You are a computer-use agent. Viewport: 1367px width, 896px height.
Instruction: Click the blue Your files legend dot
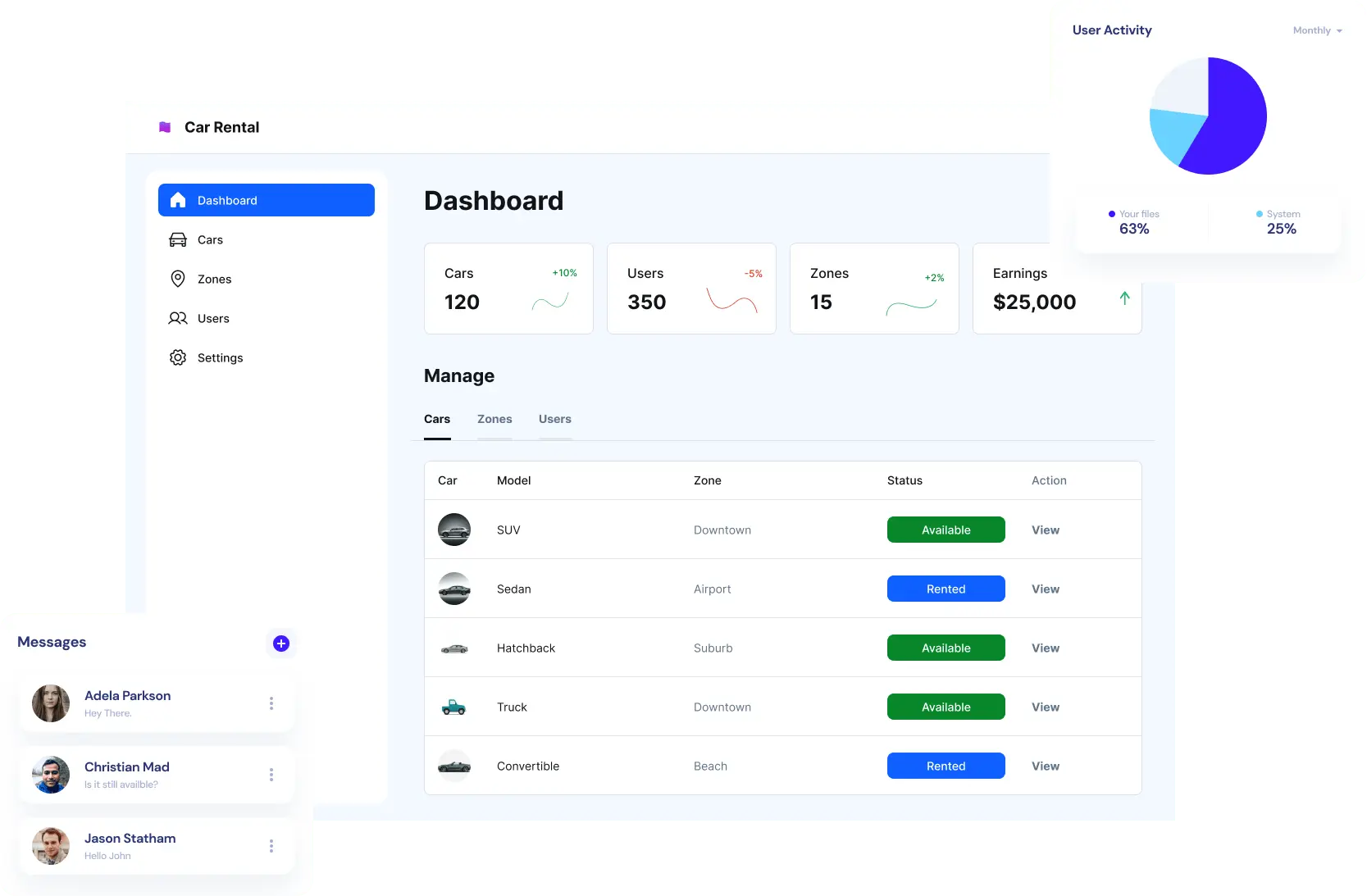tap(1112, 214)
